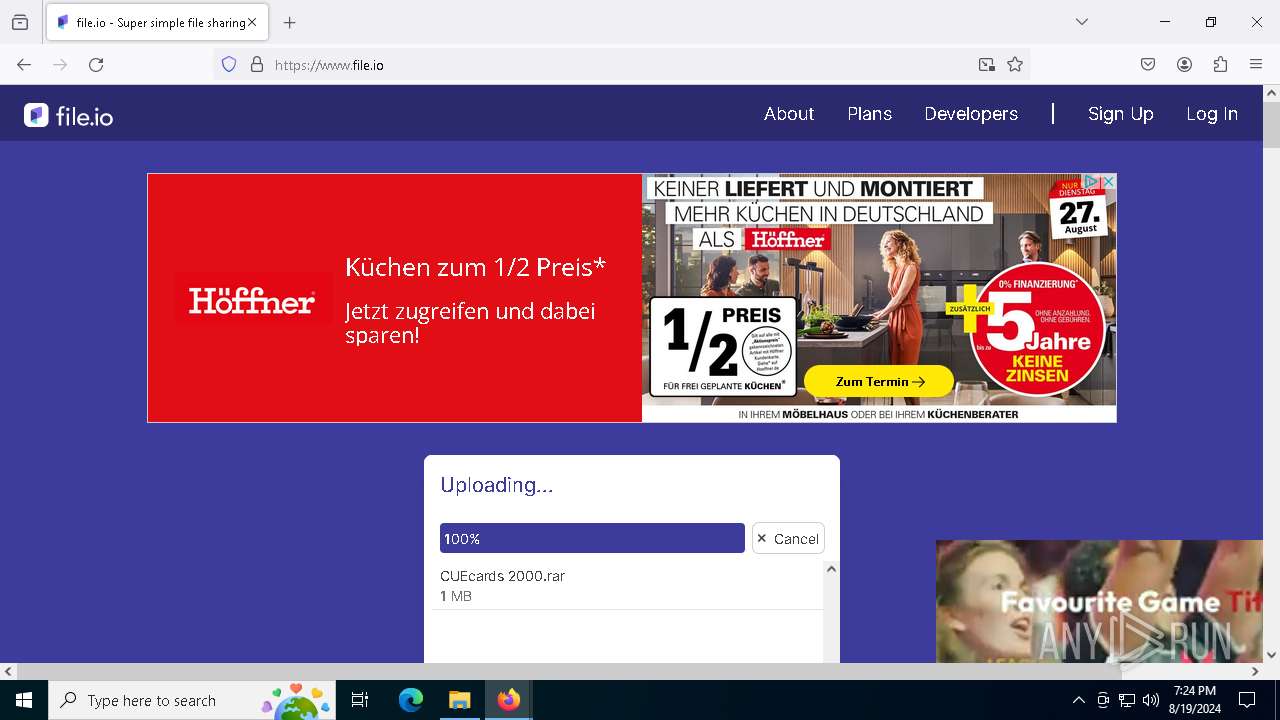Cancel the upload

(788, 538)
